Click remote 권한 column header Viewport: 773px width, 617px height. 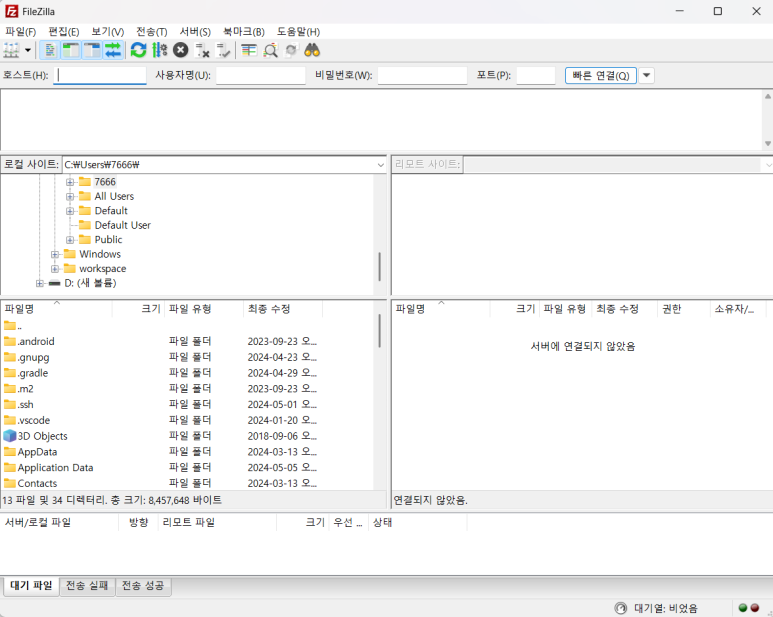click(x=683, y=309)
